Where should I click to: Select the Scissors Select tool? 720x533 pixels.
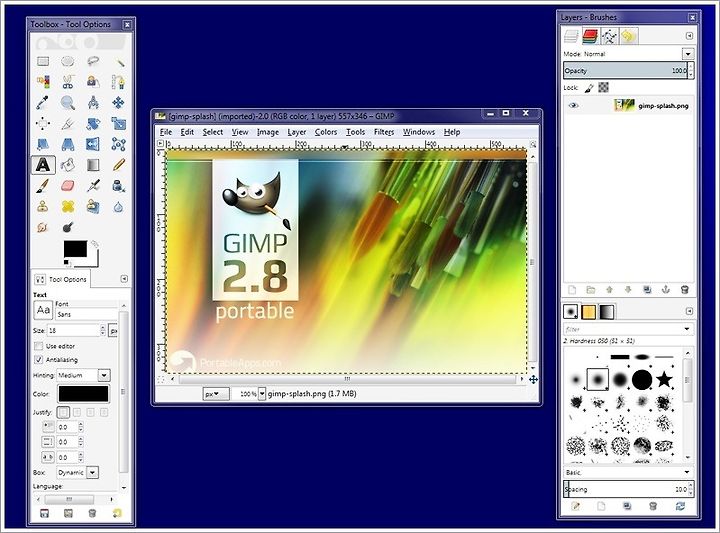68,82
